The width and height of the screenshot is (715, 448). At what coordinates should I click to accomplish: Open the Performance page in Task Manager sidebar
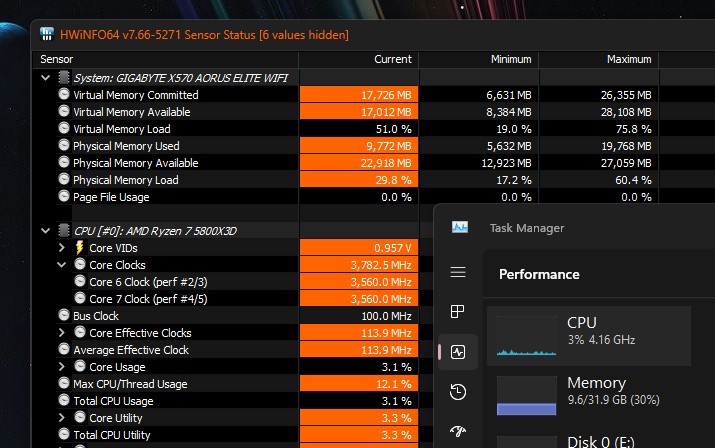(x=458, y=352)
